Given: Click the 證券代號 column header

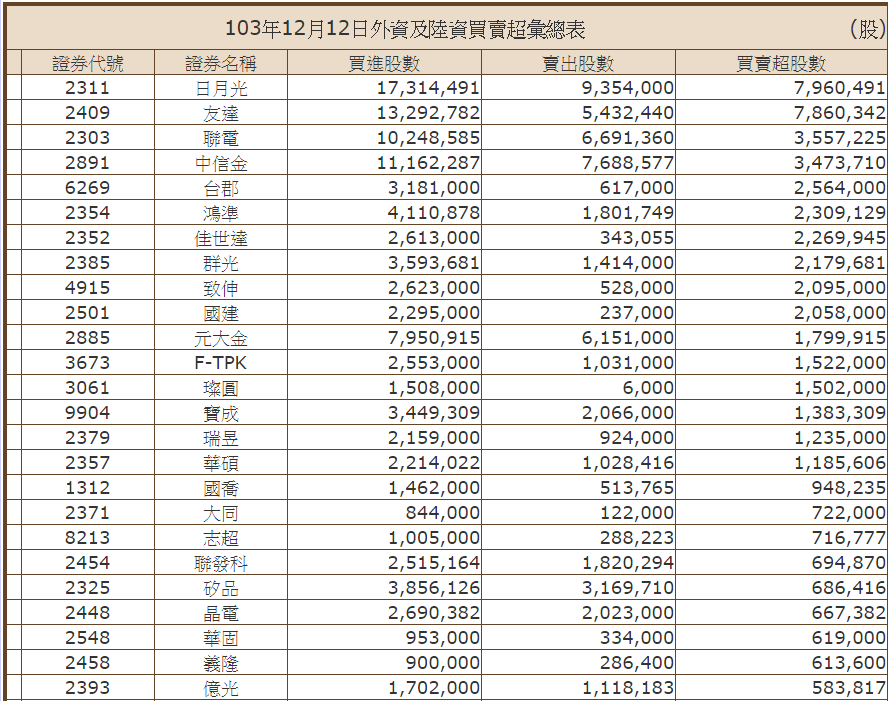Looking at the screenshot, I should (x=88, y=63).
